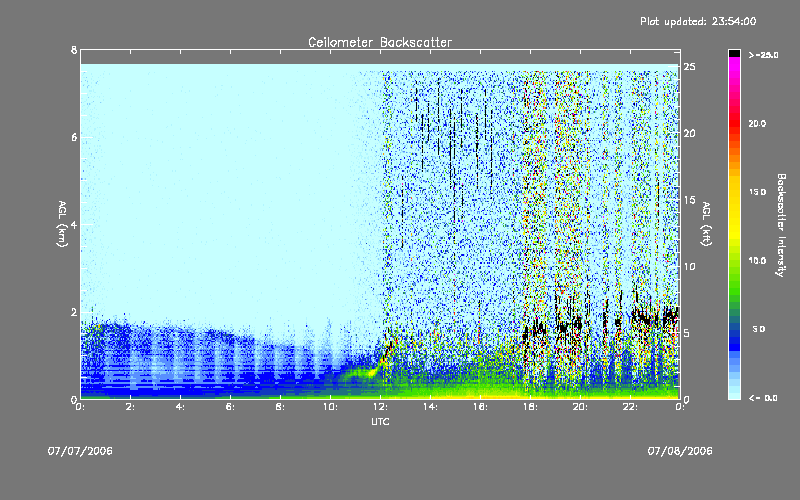Click the '15.0' colorbar label

point(757,192)
